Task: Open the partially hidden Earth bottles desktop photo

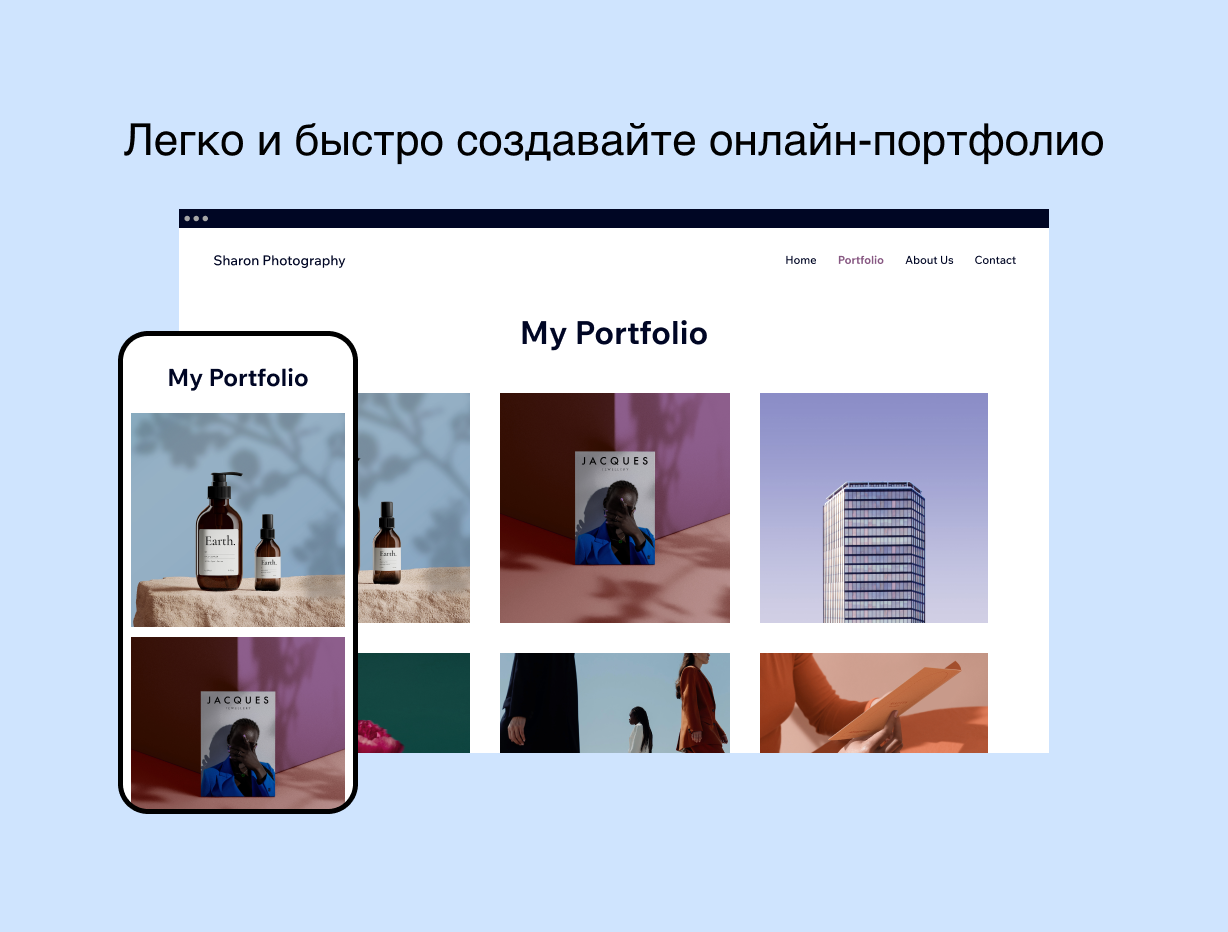Action: (413, 508)
